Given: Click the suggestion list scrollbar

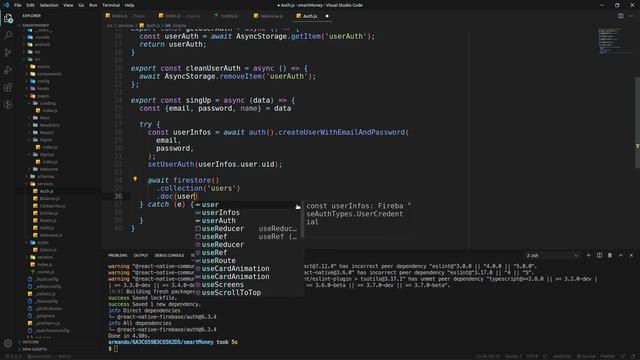Looking at the screenshot, I should [x=302, y=219].
